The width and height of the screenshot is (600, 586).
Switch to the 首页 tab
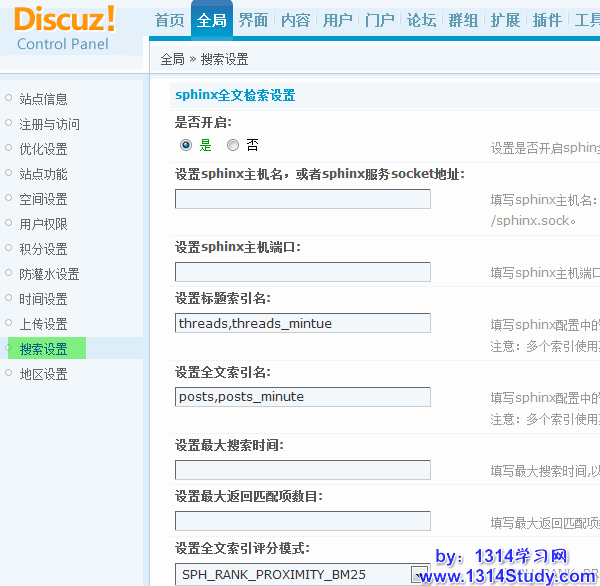(x=170, y=20)
